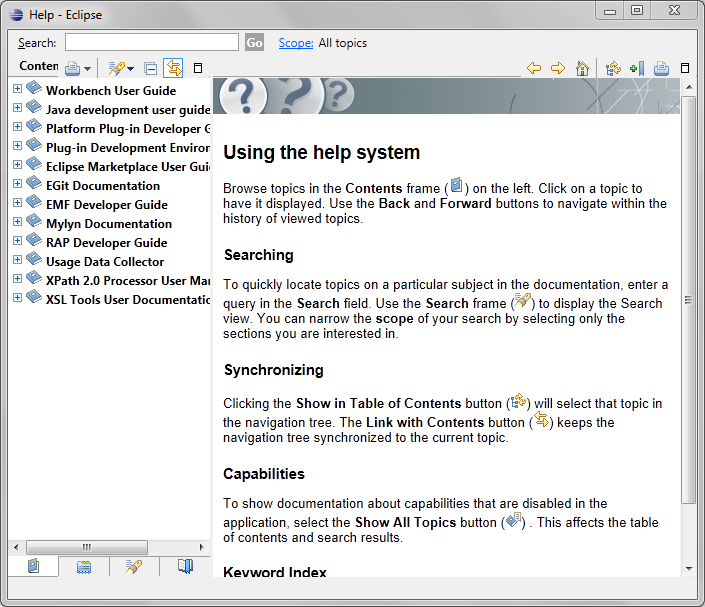Toggle Link with Contents button
Screen dimensions: 705x607
point(174,68)
